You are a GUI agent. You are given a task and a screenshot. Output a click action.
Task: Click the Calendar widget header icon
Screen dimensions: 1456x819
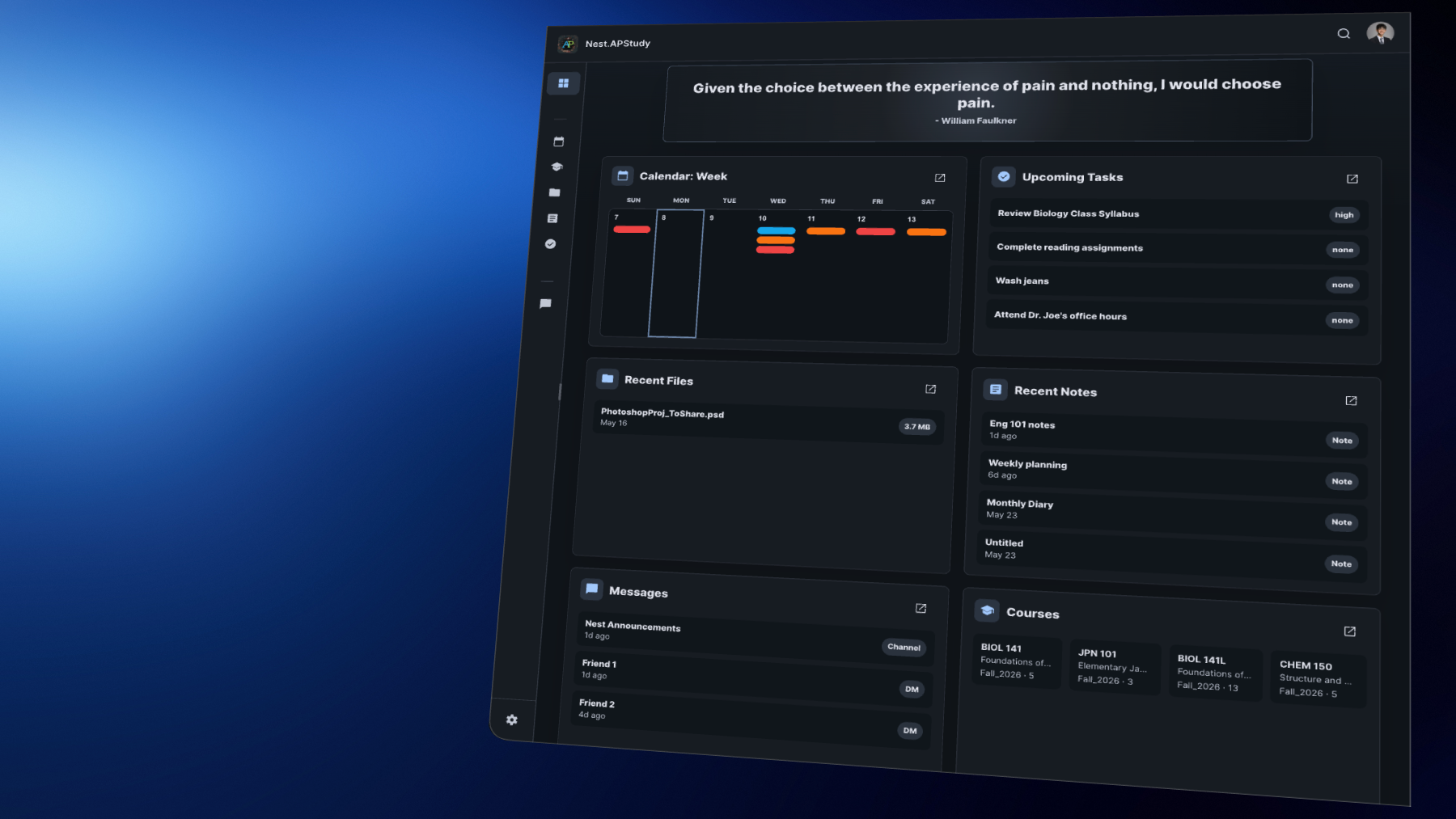point(623,175)
